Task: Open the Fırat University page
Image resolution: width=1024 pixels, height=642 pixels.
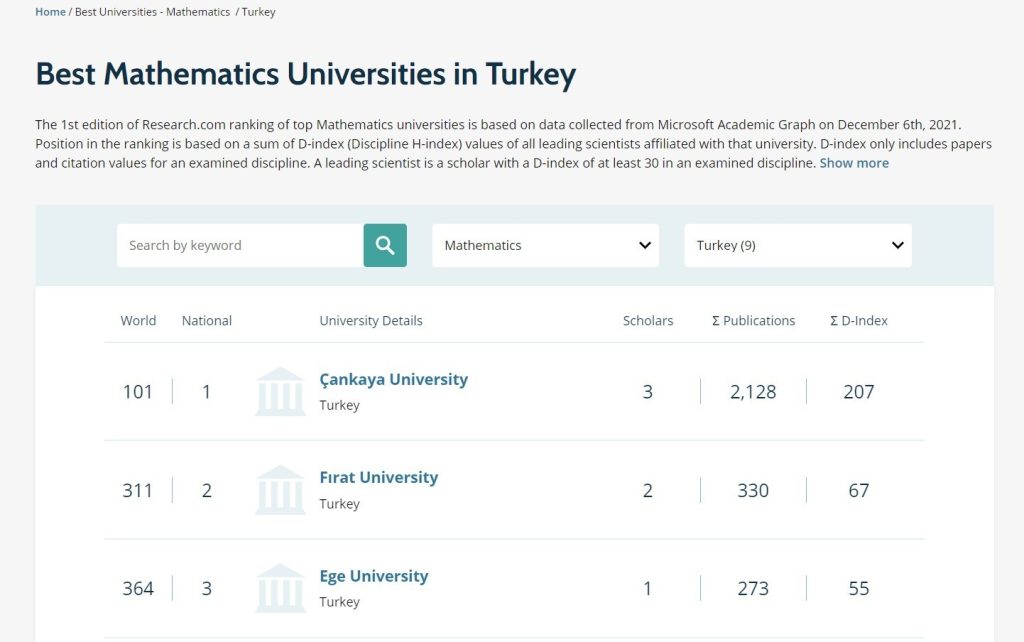Action: coord(378,477)
